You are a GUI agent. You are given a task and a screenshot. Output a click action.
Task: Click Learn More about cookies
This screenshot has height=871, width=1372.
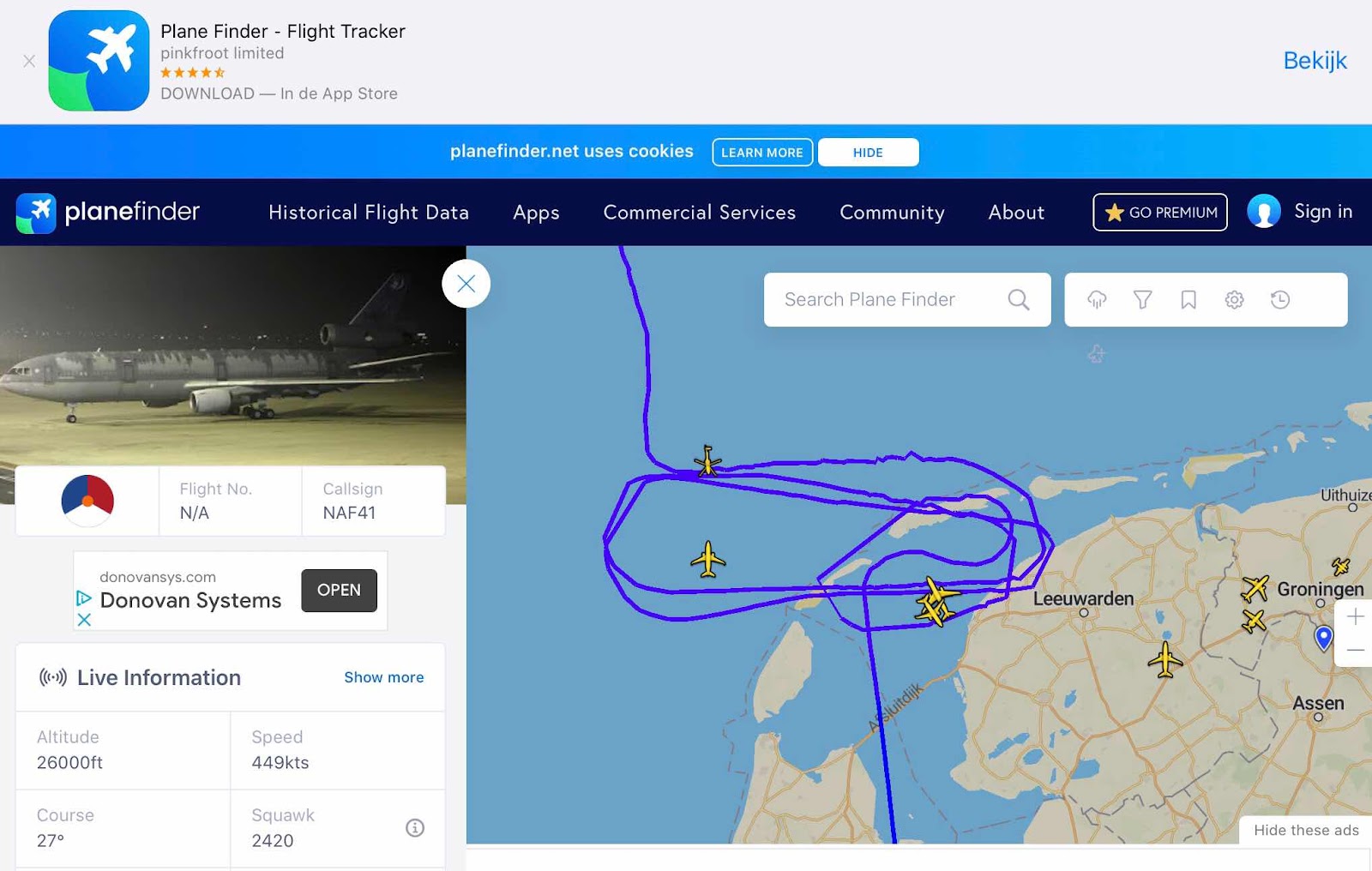762,153
